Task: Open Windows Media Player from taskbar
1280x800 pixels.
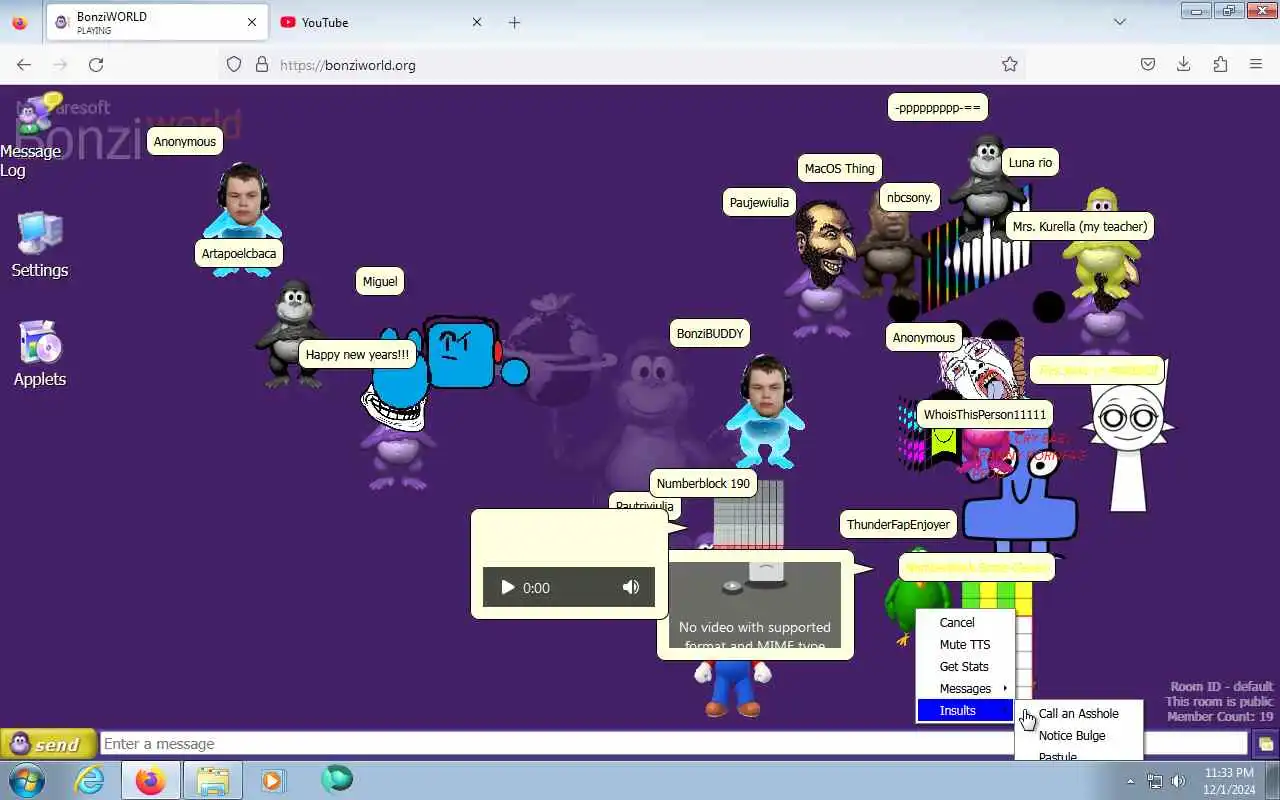Action: click(x=273, y=780)
